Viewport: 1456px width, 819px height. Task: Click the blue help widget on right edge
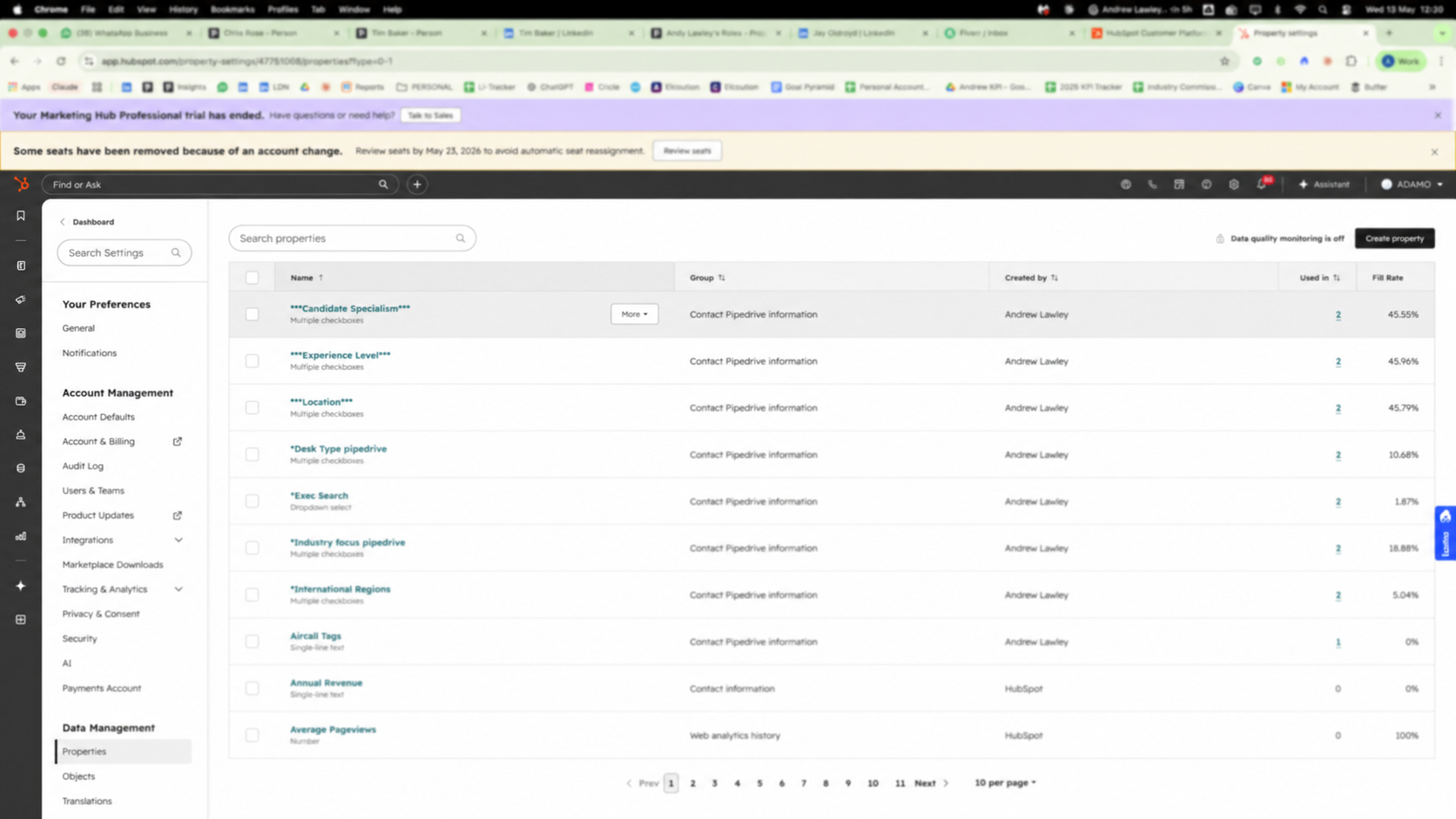(1446, 533)
